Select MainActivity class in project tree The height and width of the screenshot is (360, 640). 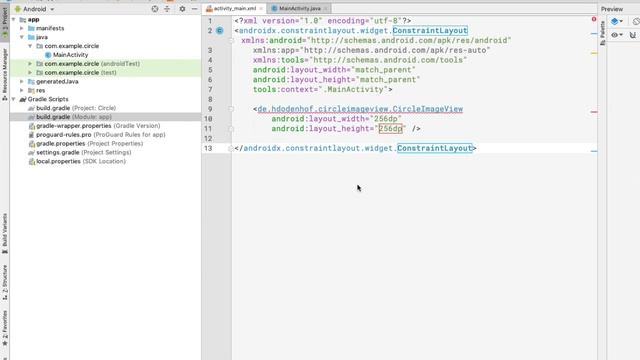coord(70,55)
